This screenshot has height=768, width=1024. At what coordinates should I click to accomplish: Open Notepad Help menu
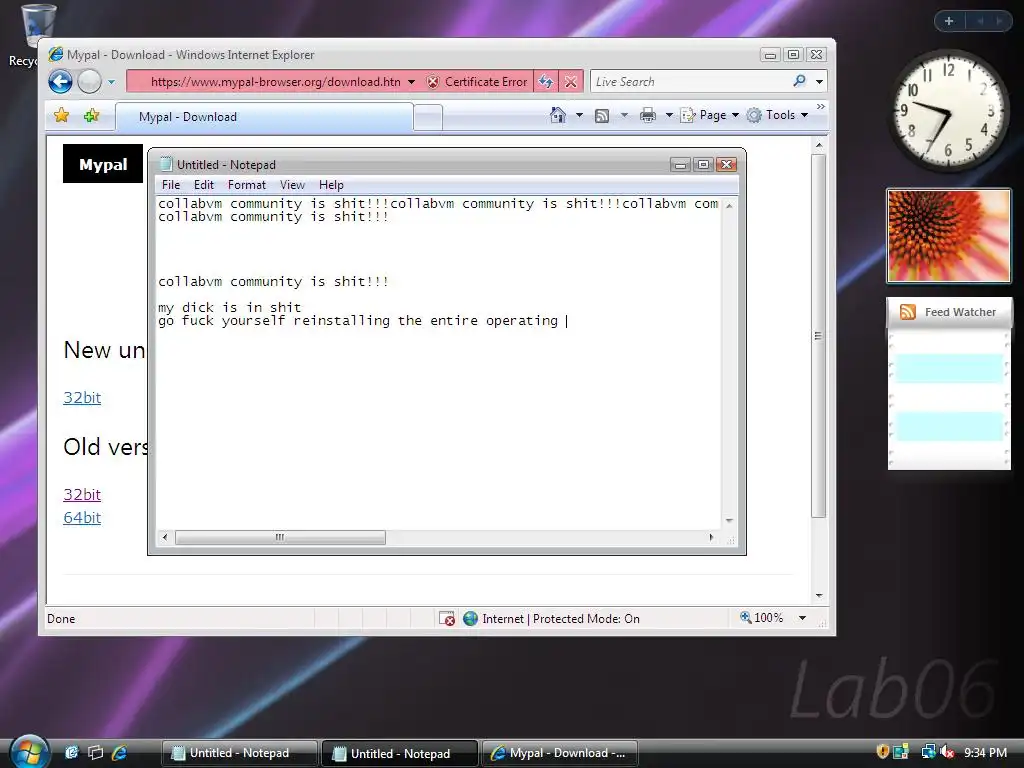point(331,185)
